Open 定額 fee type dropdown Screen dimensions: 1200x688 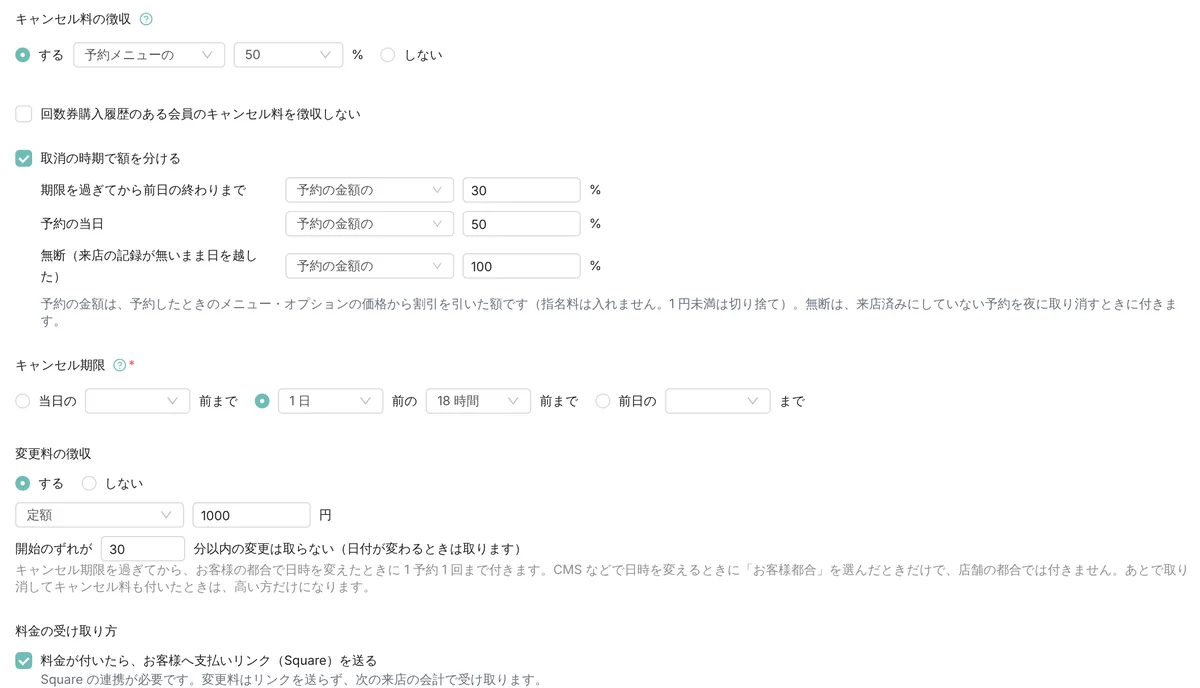[x=99, y=515]
